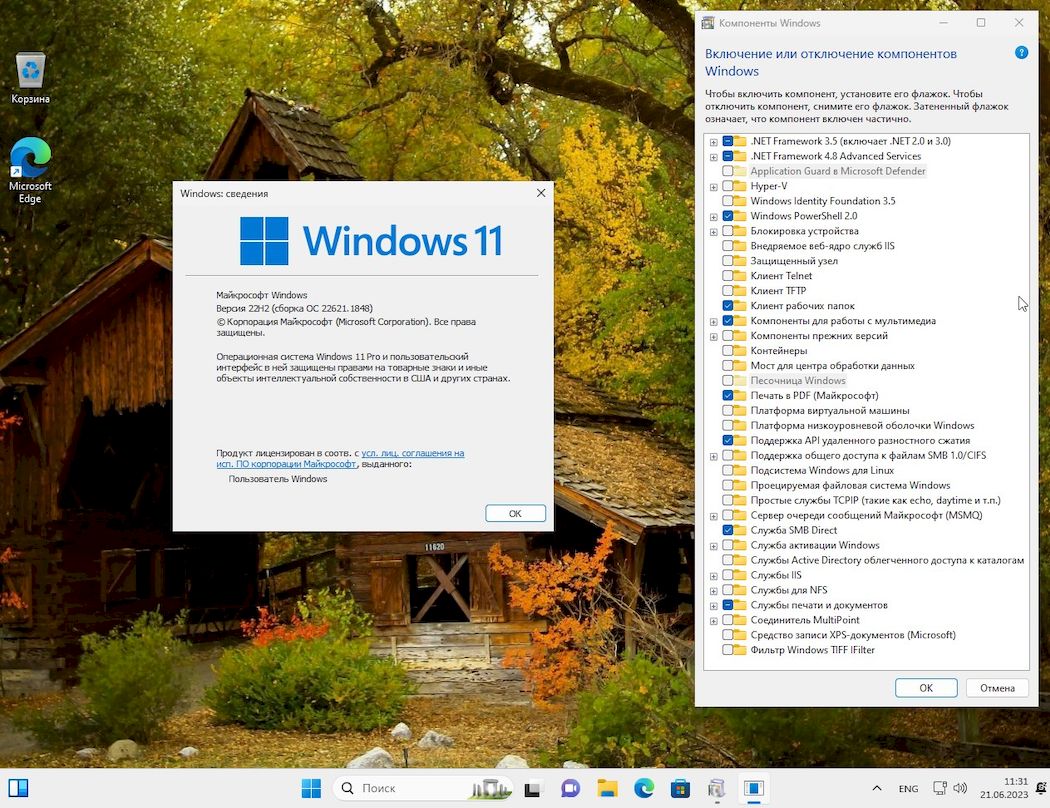Expand Службы печати и документов node
Viewport: 1050px width, 808px height.
pos(714,606)
